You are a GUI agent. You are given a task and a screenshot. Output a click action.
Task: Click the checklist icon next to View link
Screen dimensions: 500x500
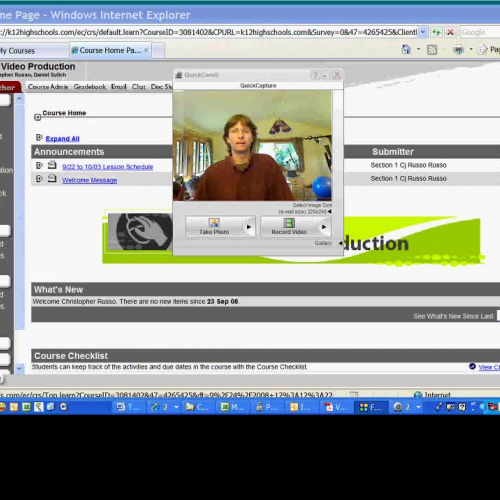click(x=472, y=366)
